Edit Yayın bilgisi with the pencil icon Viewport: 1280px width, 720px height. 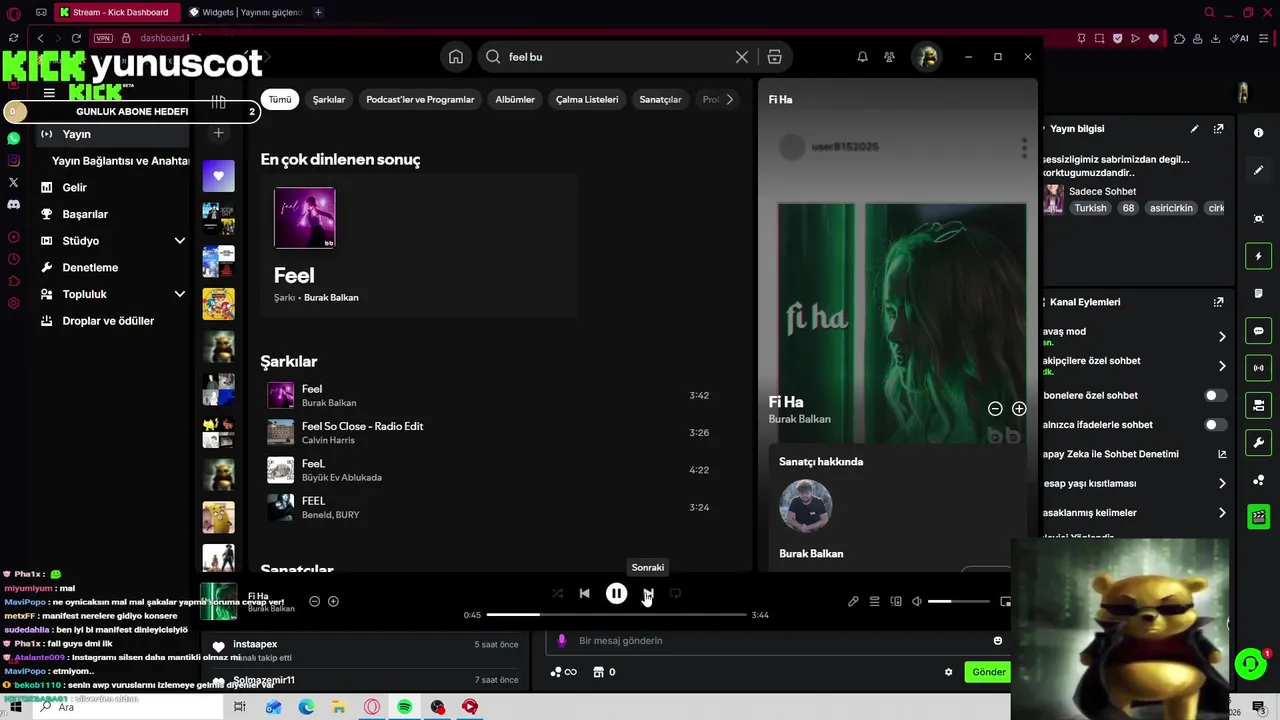click(x=1194, y=129)
